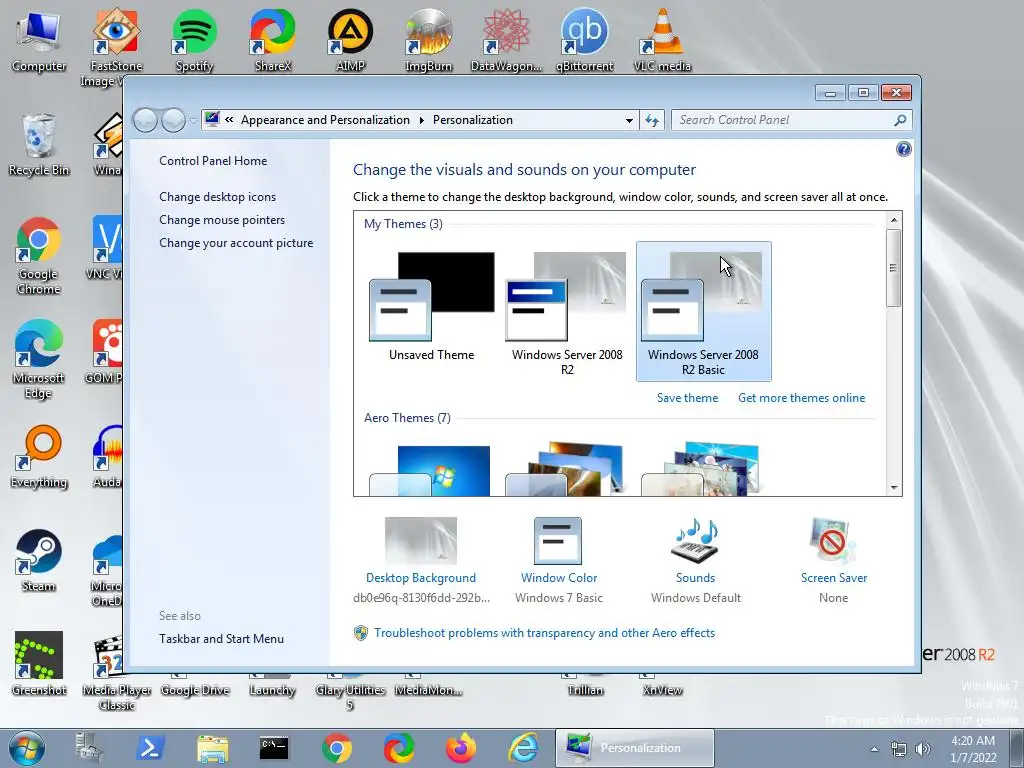Expand the arrow after Appearance and Personalization
This screenshot has height=768, width=1024.
421,120
